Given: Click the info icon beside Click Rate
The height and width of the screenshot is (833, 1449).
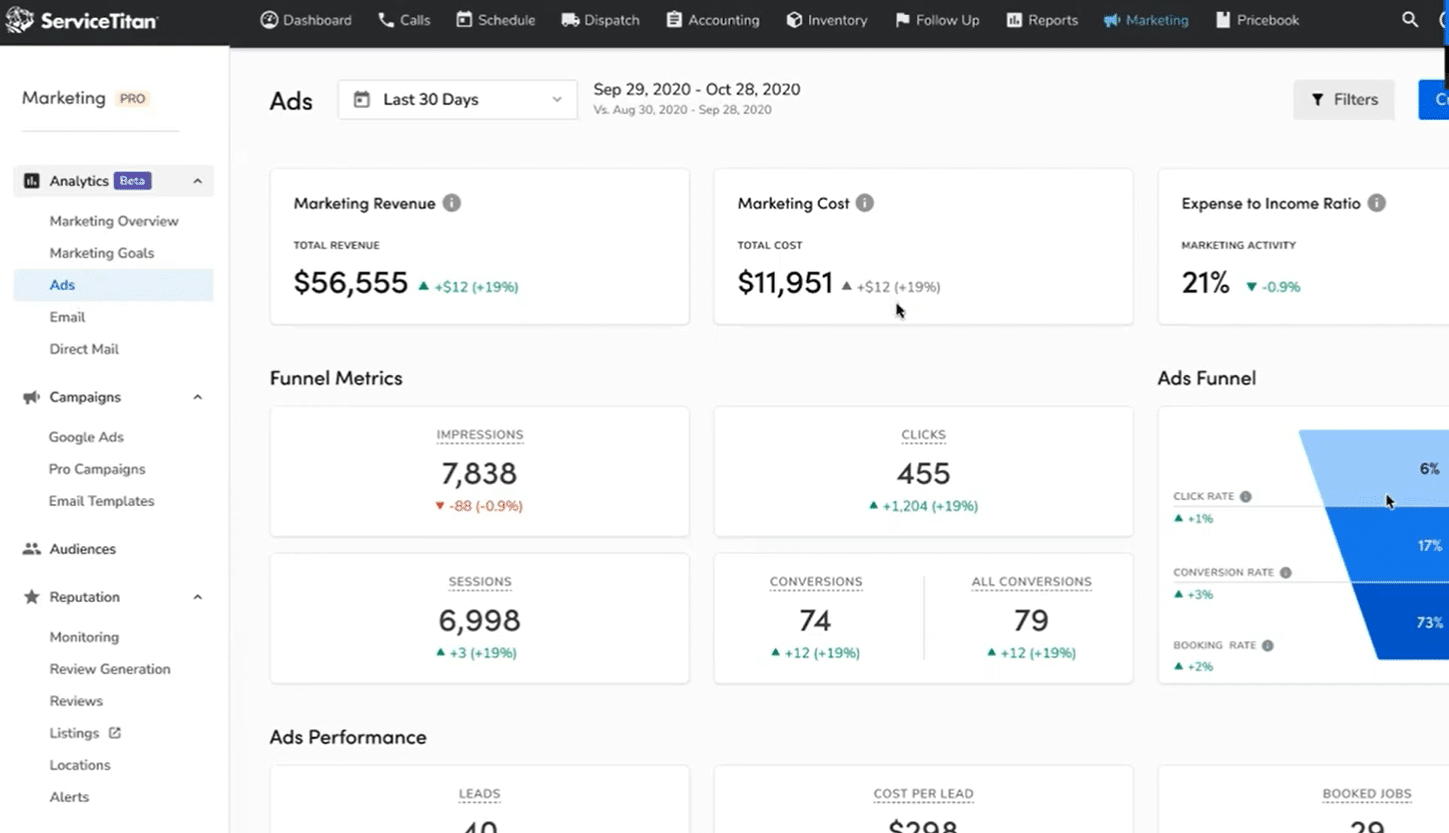Looking at the screenshot, I should tap(1246, 497).
